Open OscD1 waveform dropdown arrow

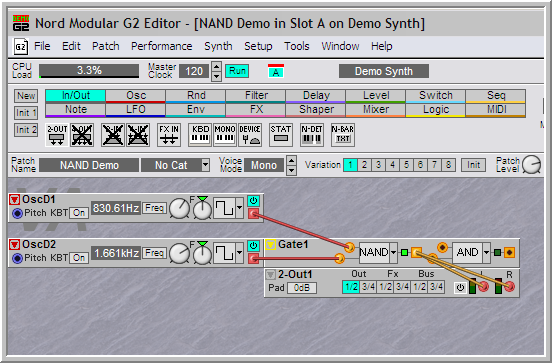(239, 208)
